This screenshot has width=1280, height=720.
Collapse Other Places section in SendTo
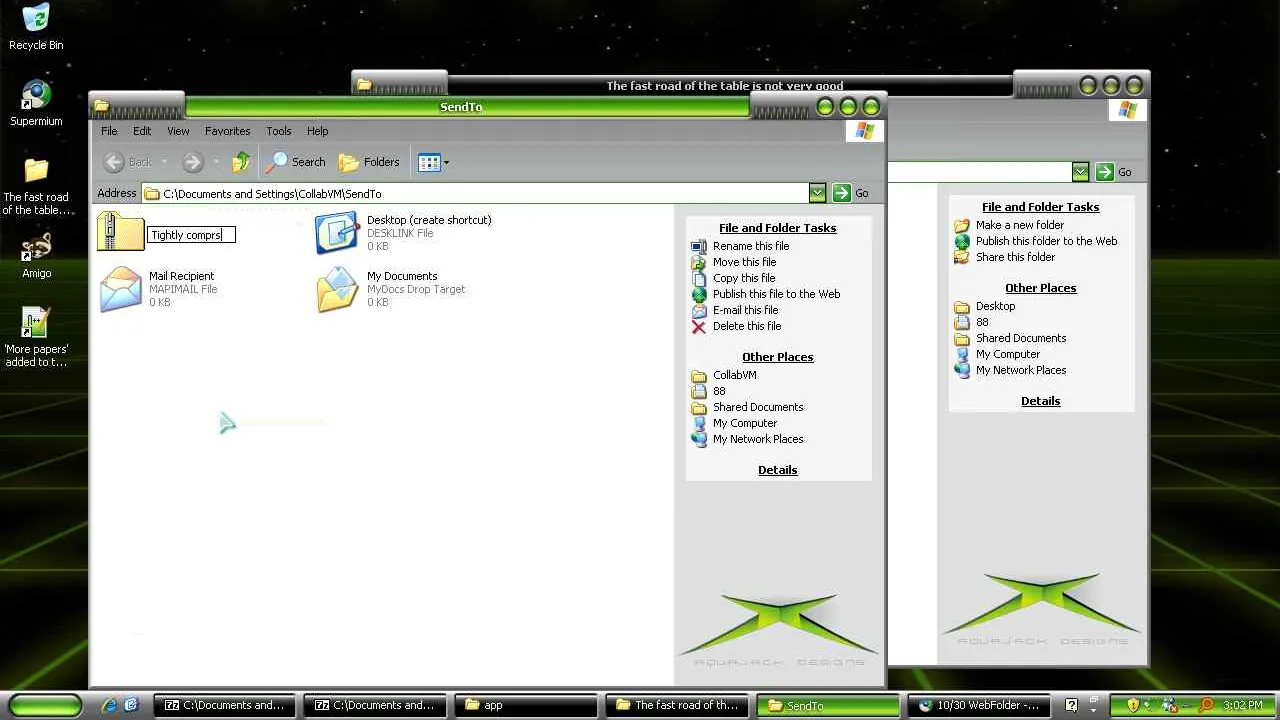pyautogui.click(x=777, y=357)
